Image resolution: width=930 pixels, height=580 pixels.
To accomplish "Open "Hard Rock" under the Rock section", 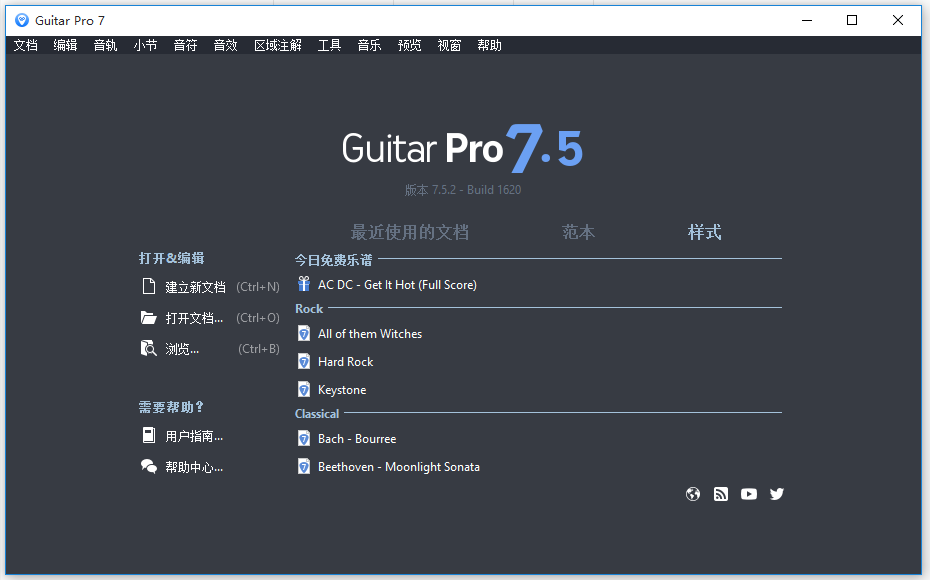I will (344, 361).
